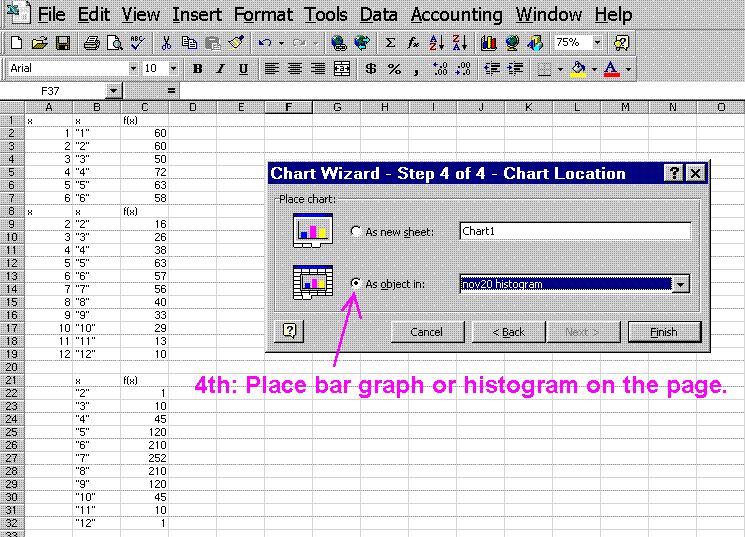Click the Finish button
The width and height of the screenshot is (745, 537).
pyautogui.click(x=663, y=332)
